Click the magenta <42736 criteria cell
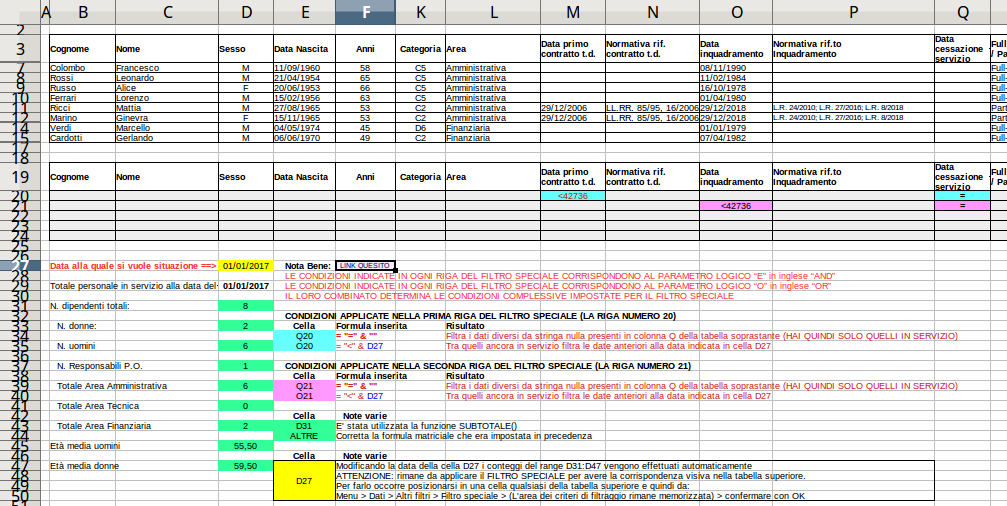This screenshot has width=1007, height=506. (x=735, y=205)
